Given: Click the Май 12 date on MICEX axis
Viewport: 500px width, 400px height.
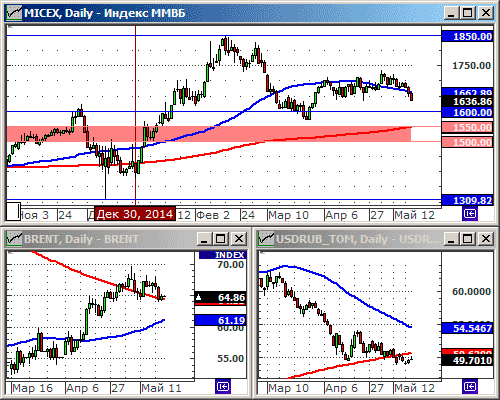Looking at the screenshot, I should tap(415, 215).
